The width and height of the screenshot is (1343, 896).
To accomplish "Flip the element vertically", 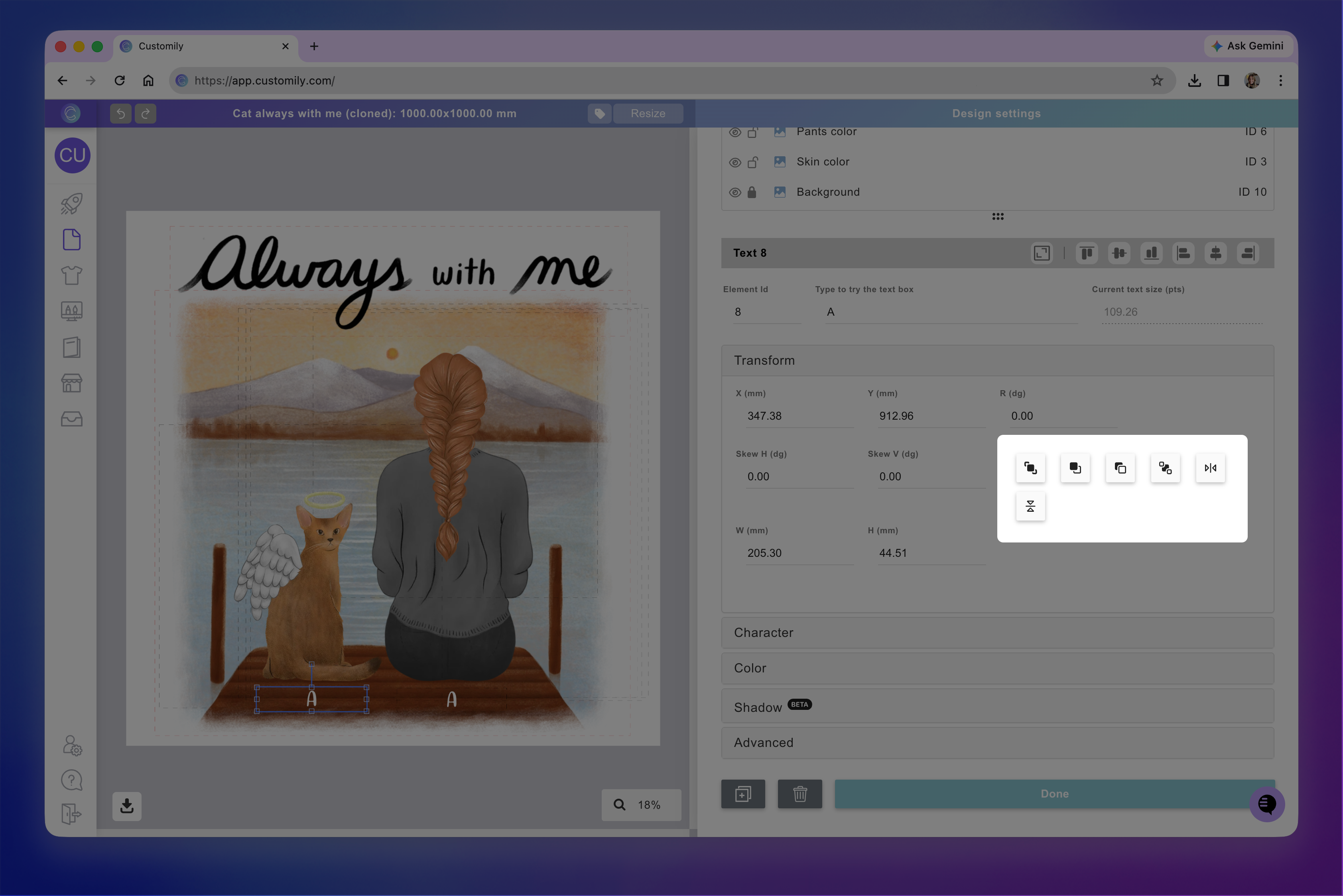I will point(1030,506).
